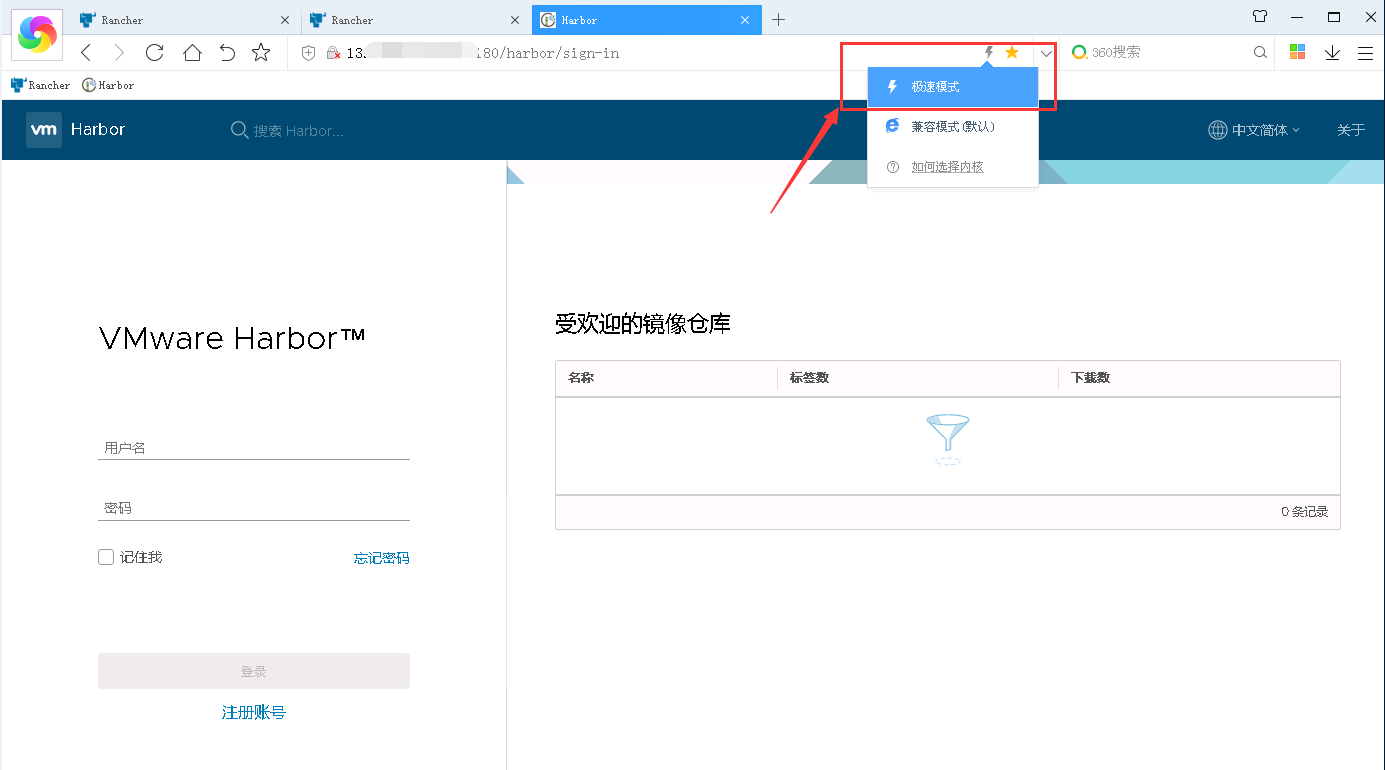Open the browser home page icon

pos(192,53)
